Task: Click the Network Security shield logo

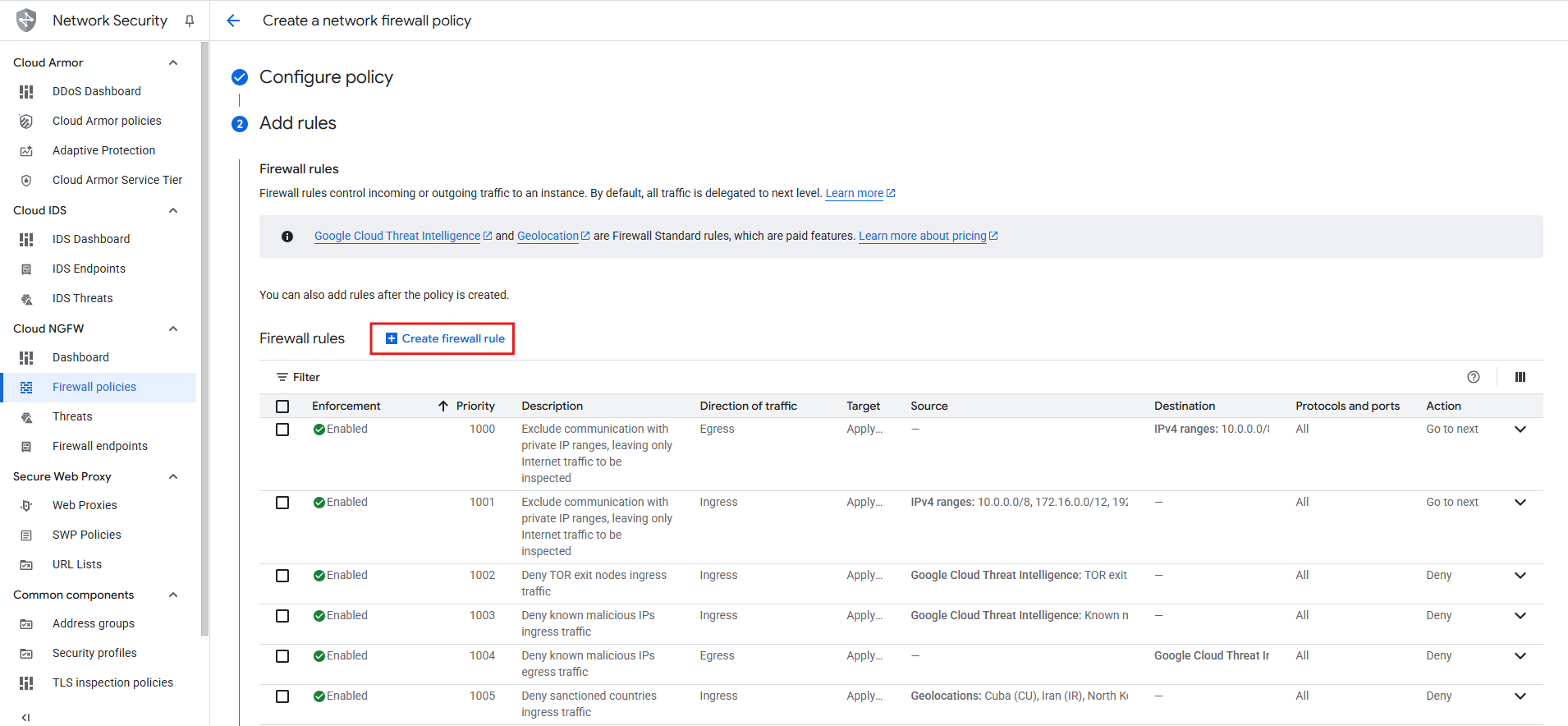Action: point(26,21)
